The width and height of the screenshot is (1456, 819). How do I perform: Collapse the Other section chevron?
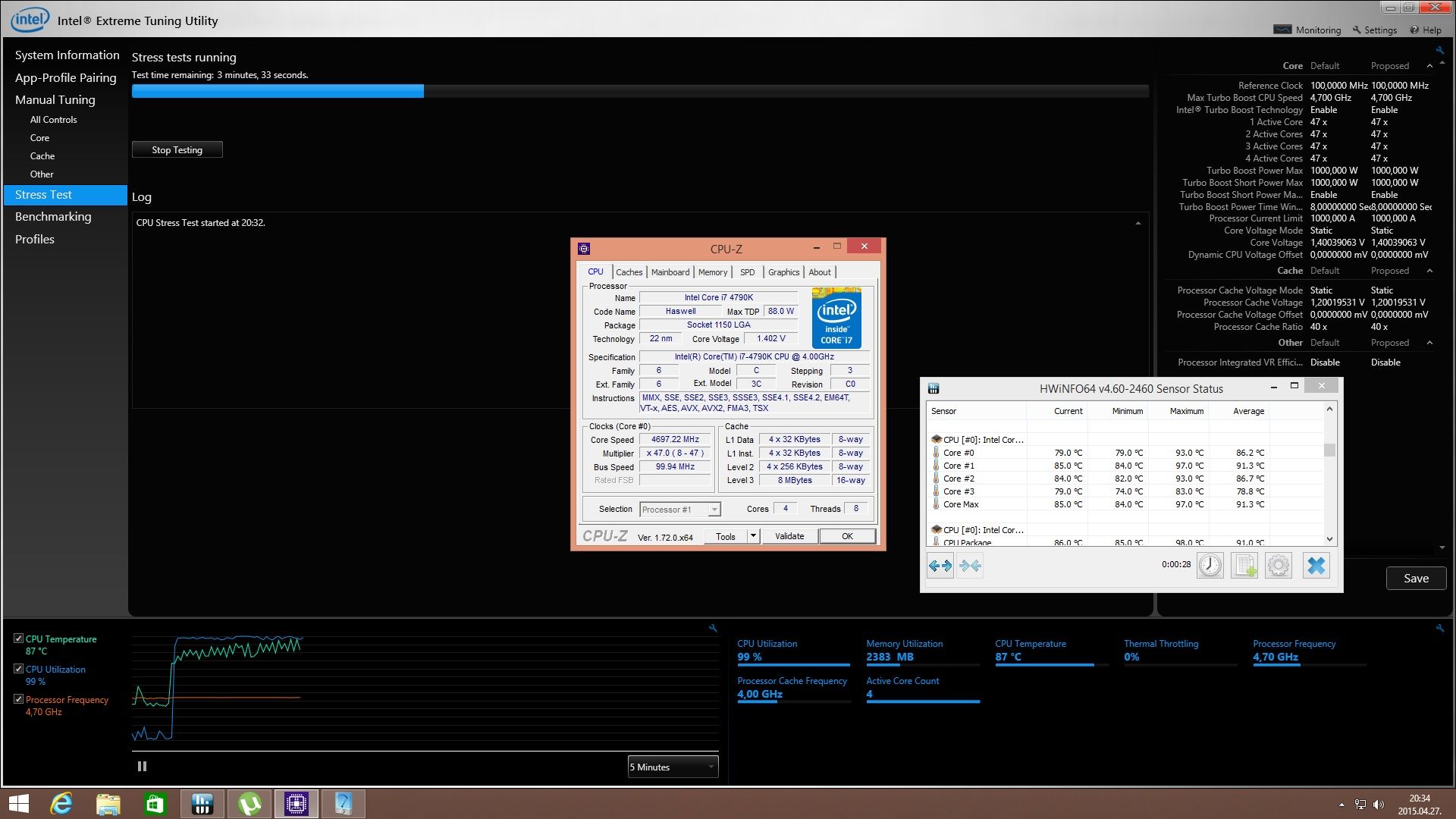tap(1429, 343)
